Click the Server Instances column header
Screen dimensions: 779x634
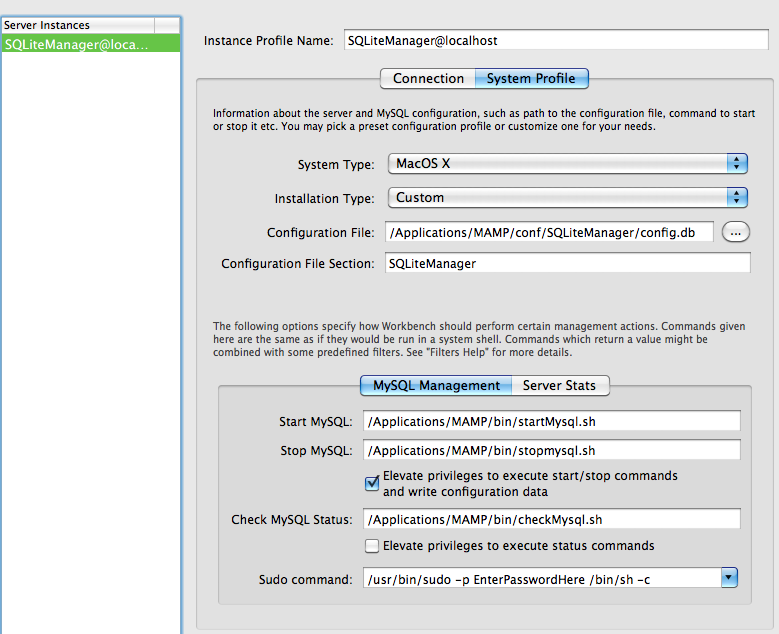click(78, 25)
